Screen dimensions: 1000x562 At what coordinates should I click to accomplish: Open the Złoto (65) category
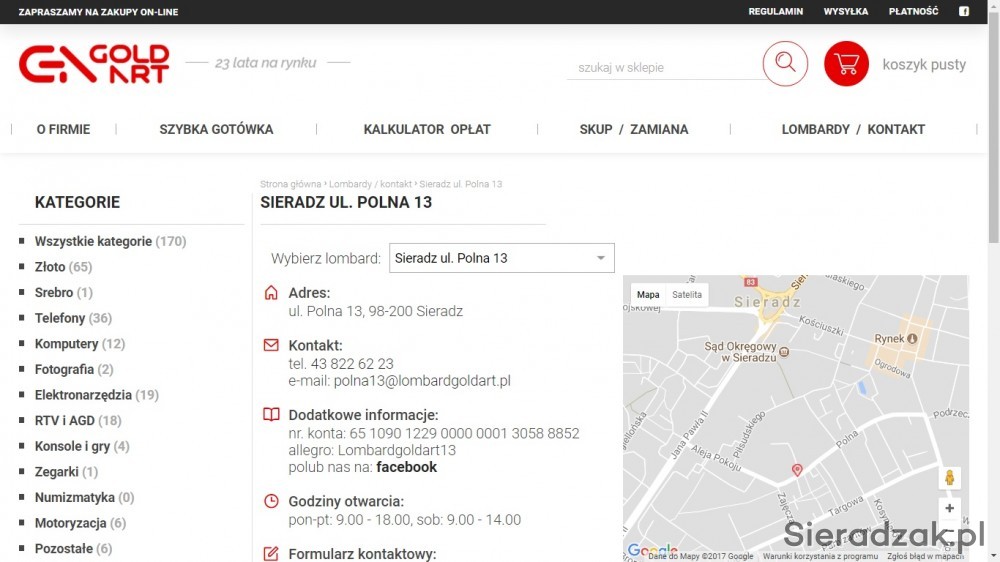63,267
